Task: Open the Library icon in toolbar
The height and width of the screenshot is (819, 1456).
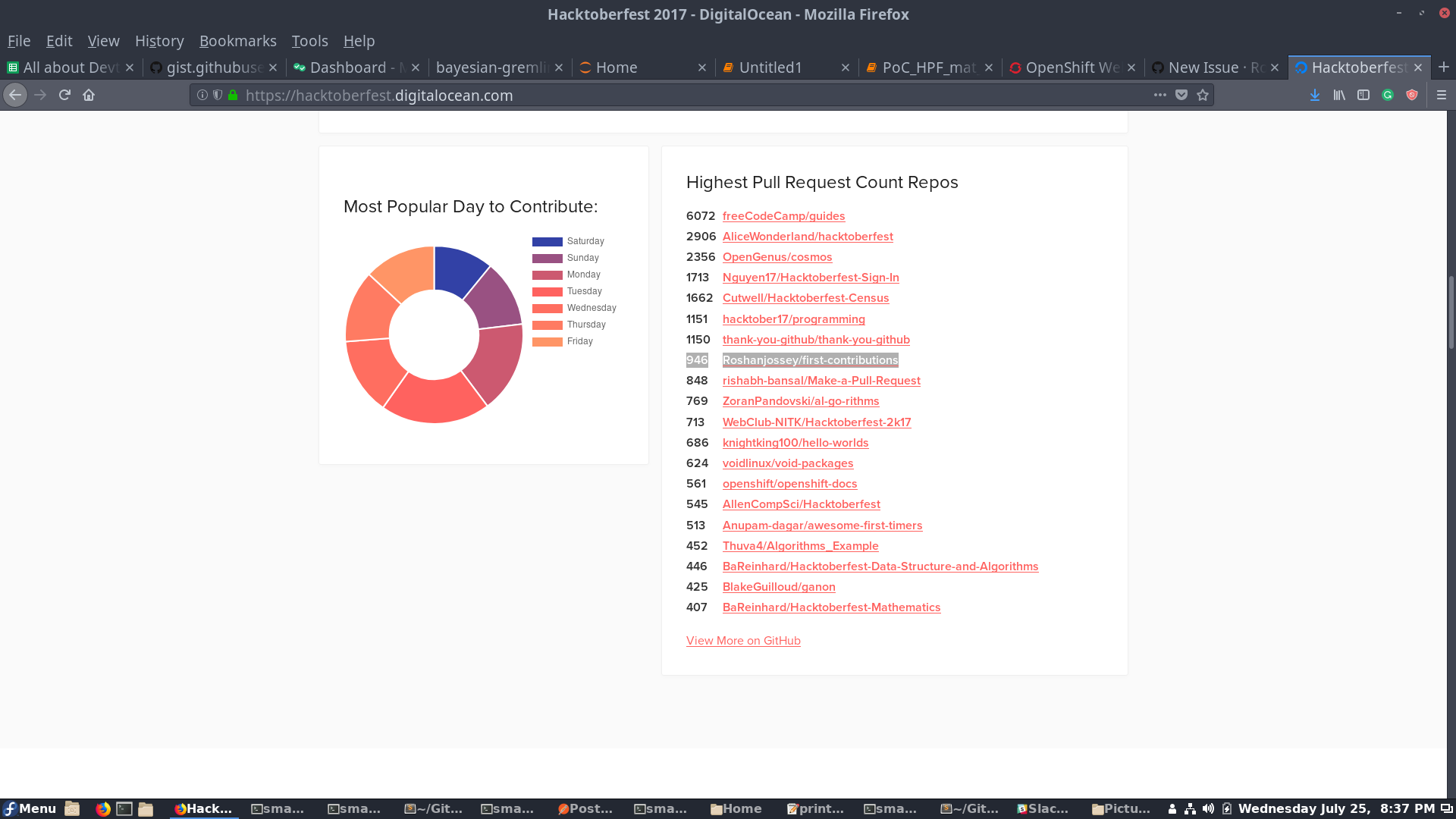Action: pyautogui.click(x=1339, y=95)
